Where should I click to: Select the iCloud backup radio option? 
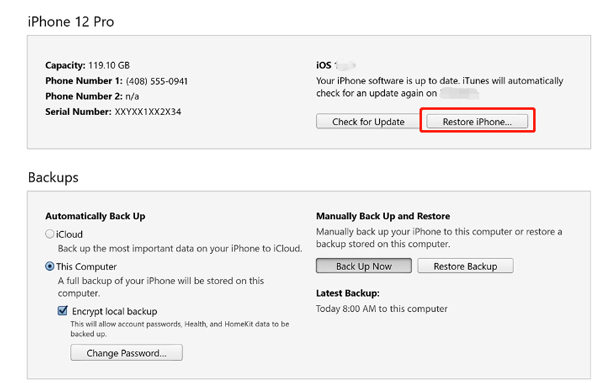tap(49, 234)
